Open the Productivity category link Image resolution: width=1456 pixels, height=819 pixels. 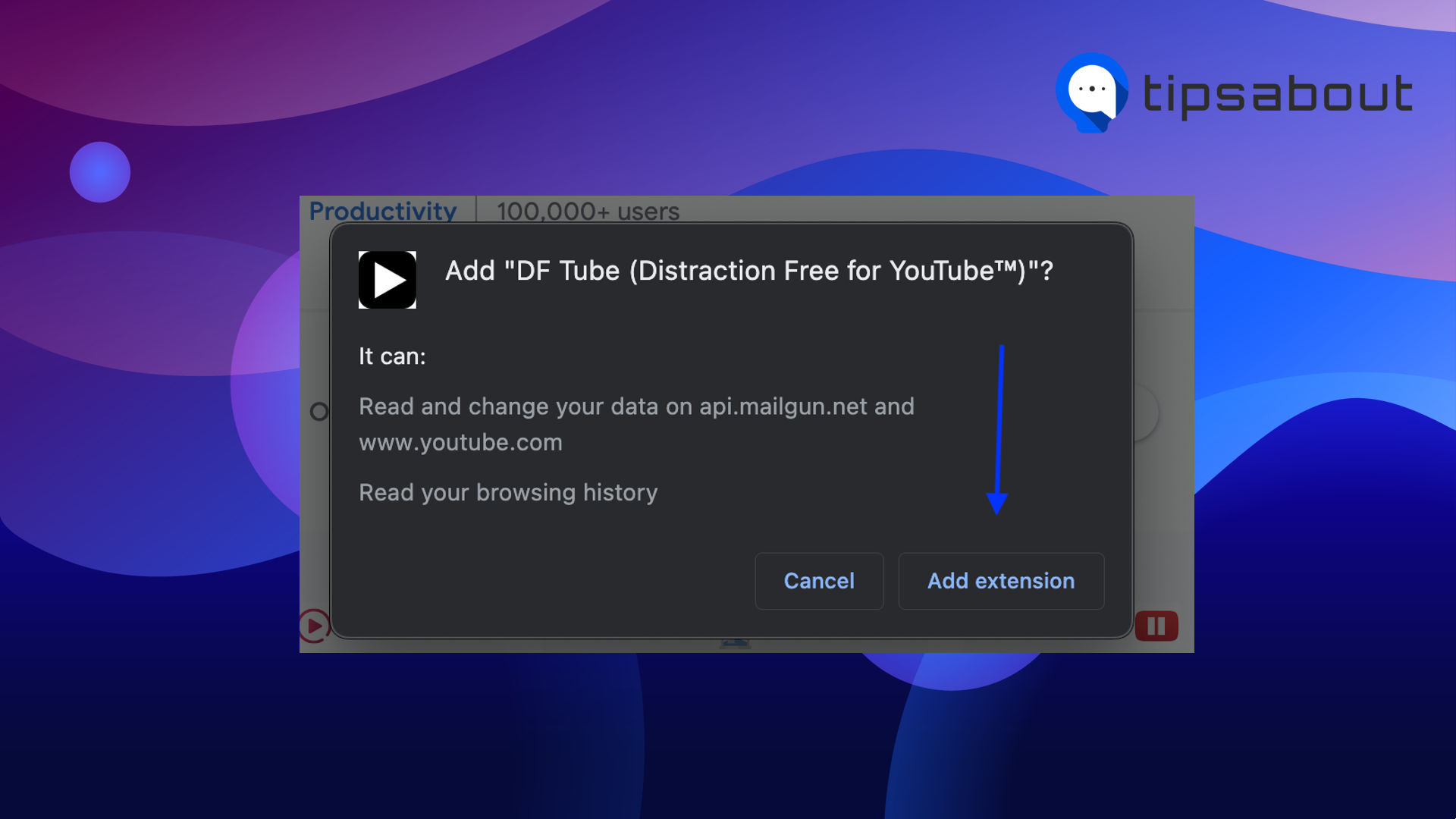(383, 211)
